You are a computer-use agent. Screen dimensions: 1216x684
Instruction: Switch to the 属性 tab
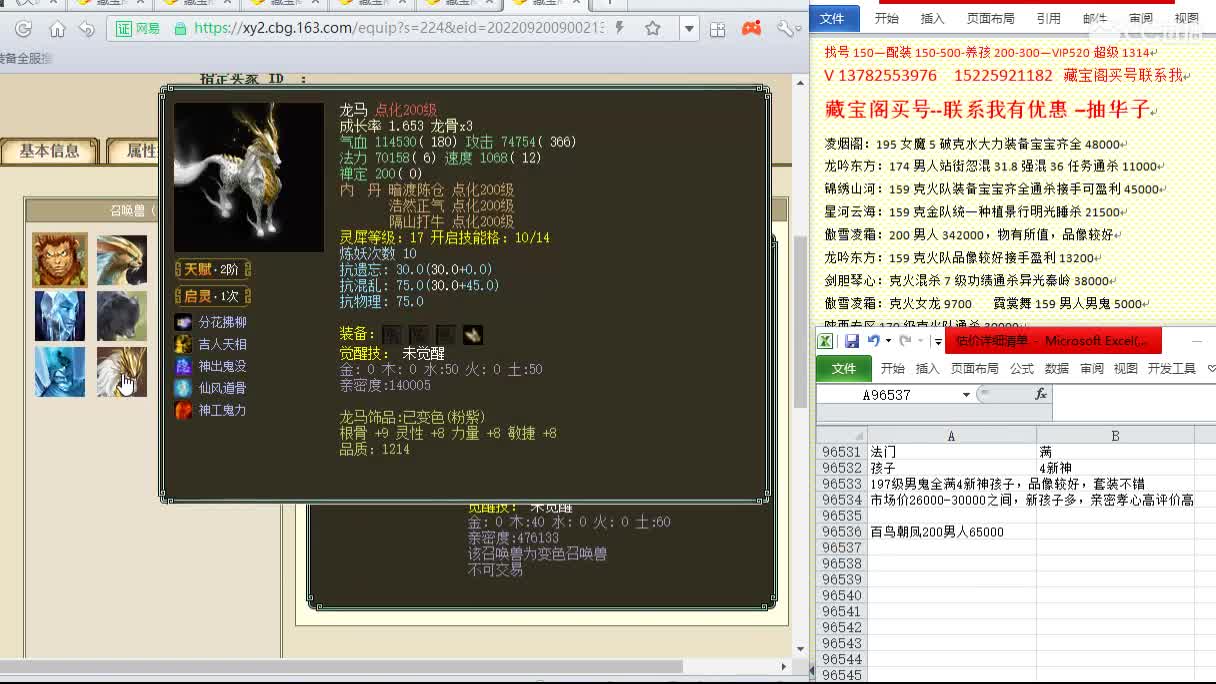[135, 151]
